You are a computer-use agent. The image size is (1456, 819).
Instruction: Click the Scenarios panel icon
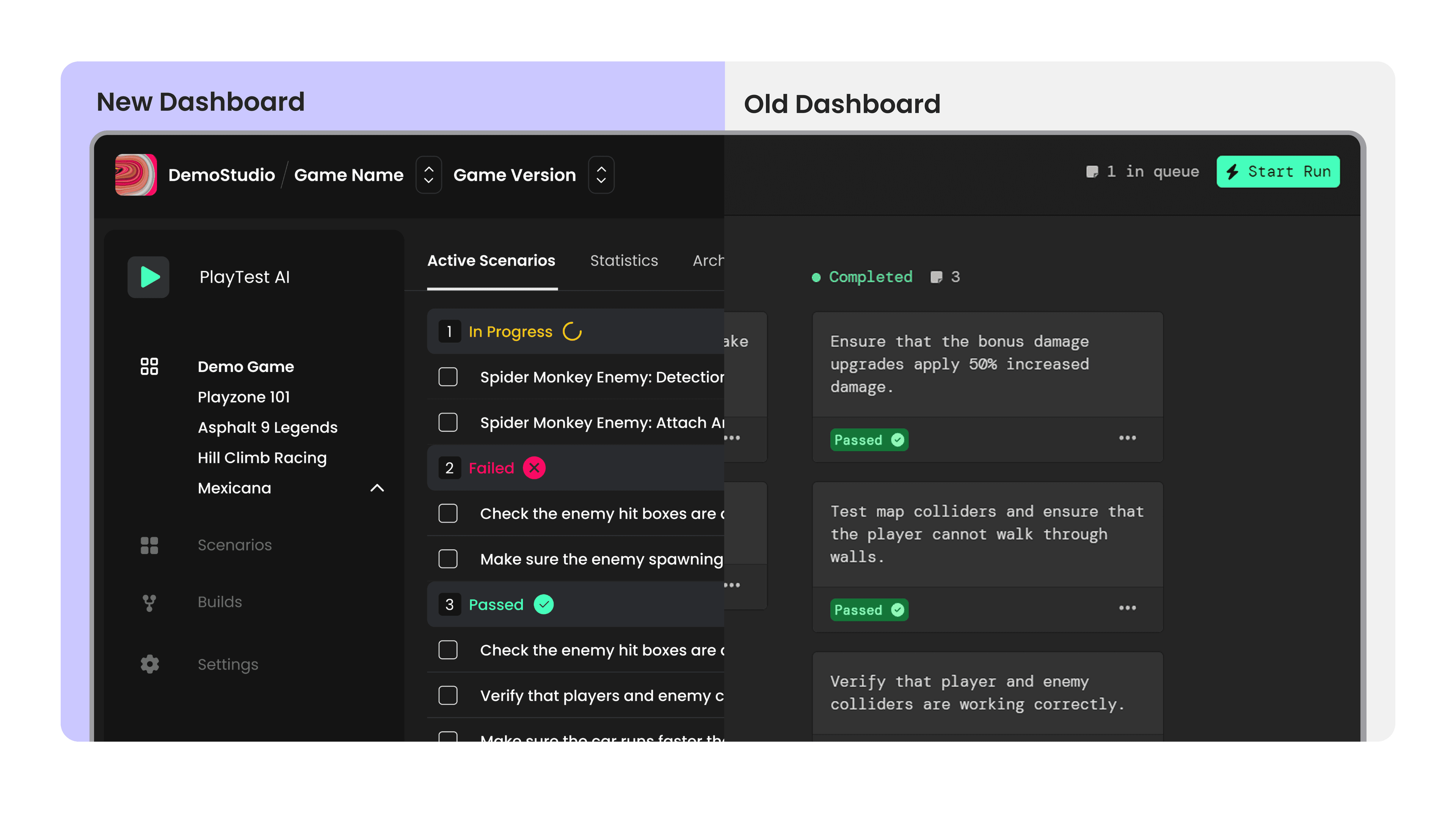click(x=150, y=545)
